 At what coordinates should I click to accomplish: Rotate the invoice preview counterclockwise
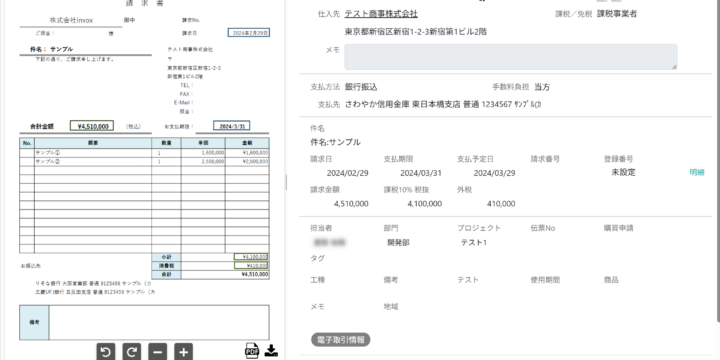pyautogui.click(x=106, y=352)
